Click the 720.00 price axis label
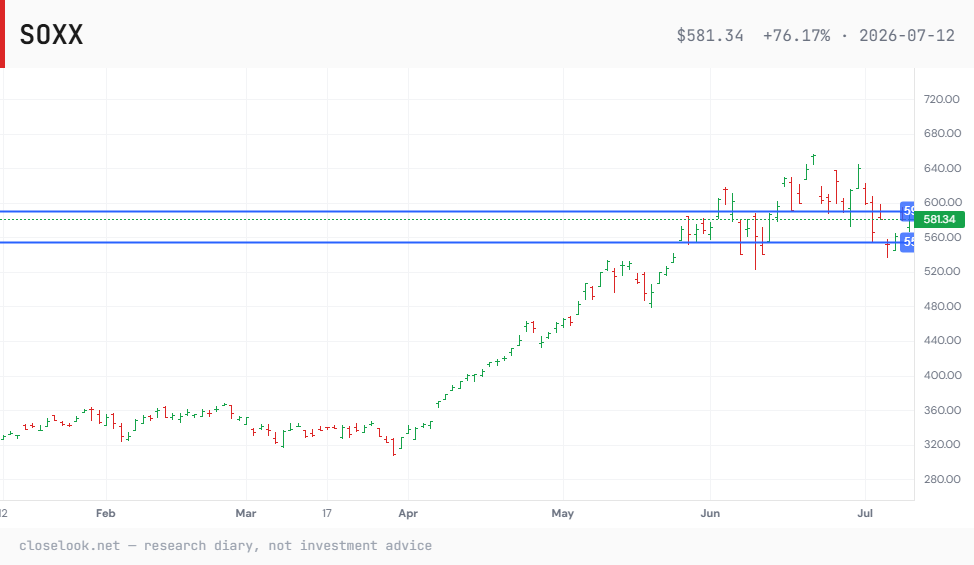Screen dimensions: 974x565 tap(942, 99)
